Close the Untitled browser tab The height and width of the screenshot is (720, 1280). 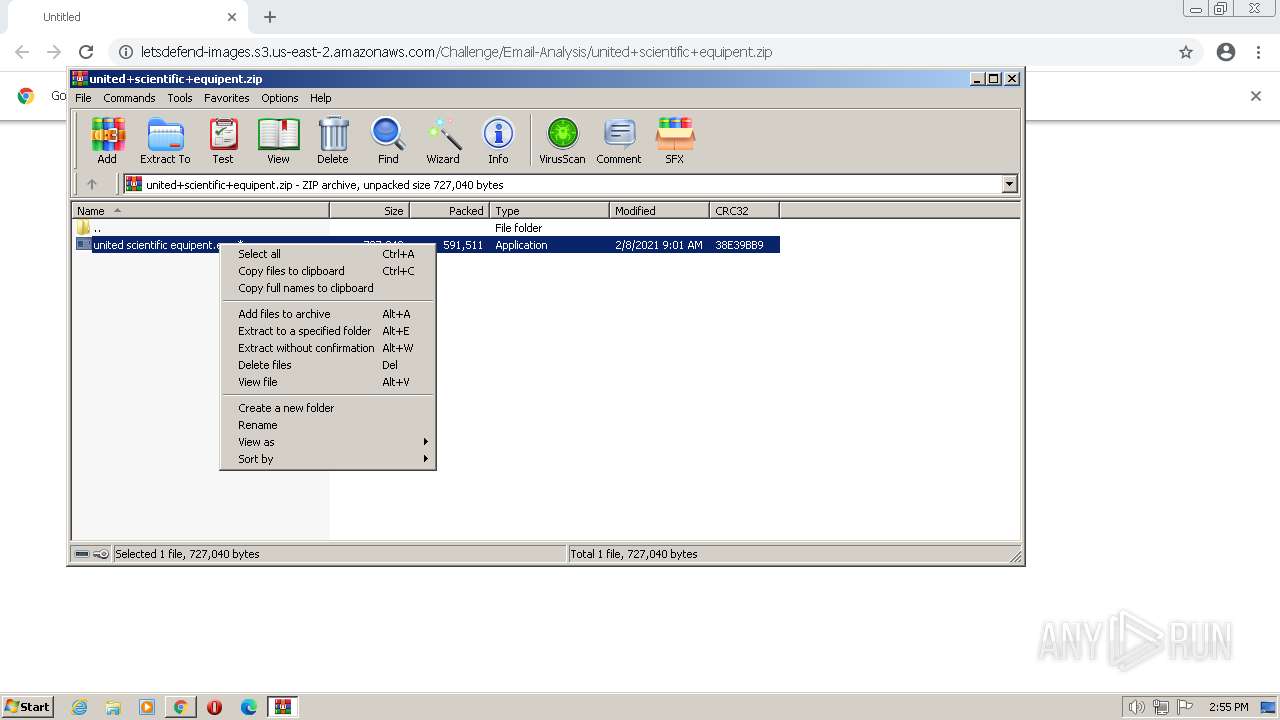click(x=232, y=17)
